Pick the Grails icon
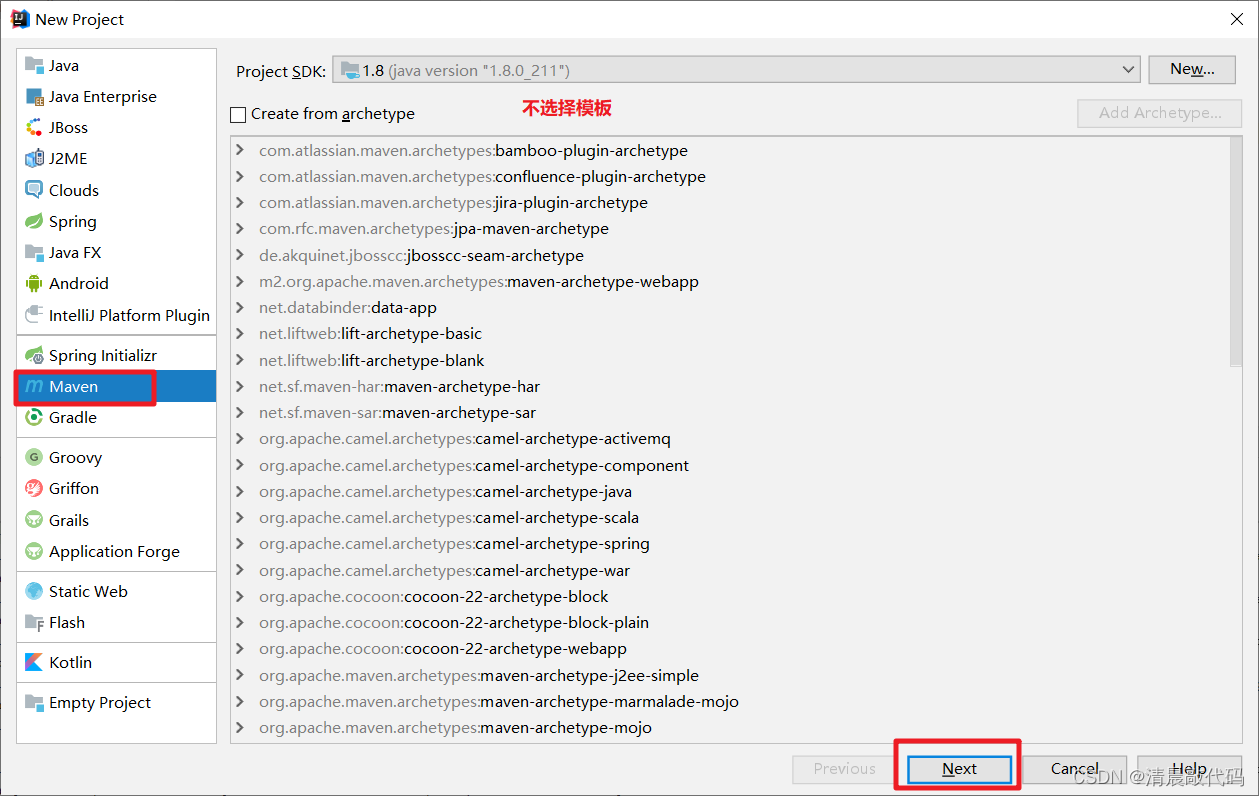Viewport: 1259px width, 796px height. [34, 520]
